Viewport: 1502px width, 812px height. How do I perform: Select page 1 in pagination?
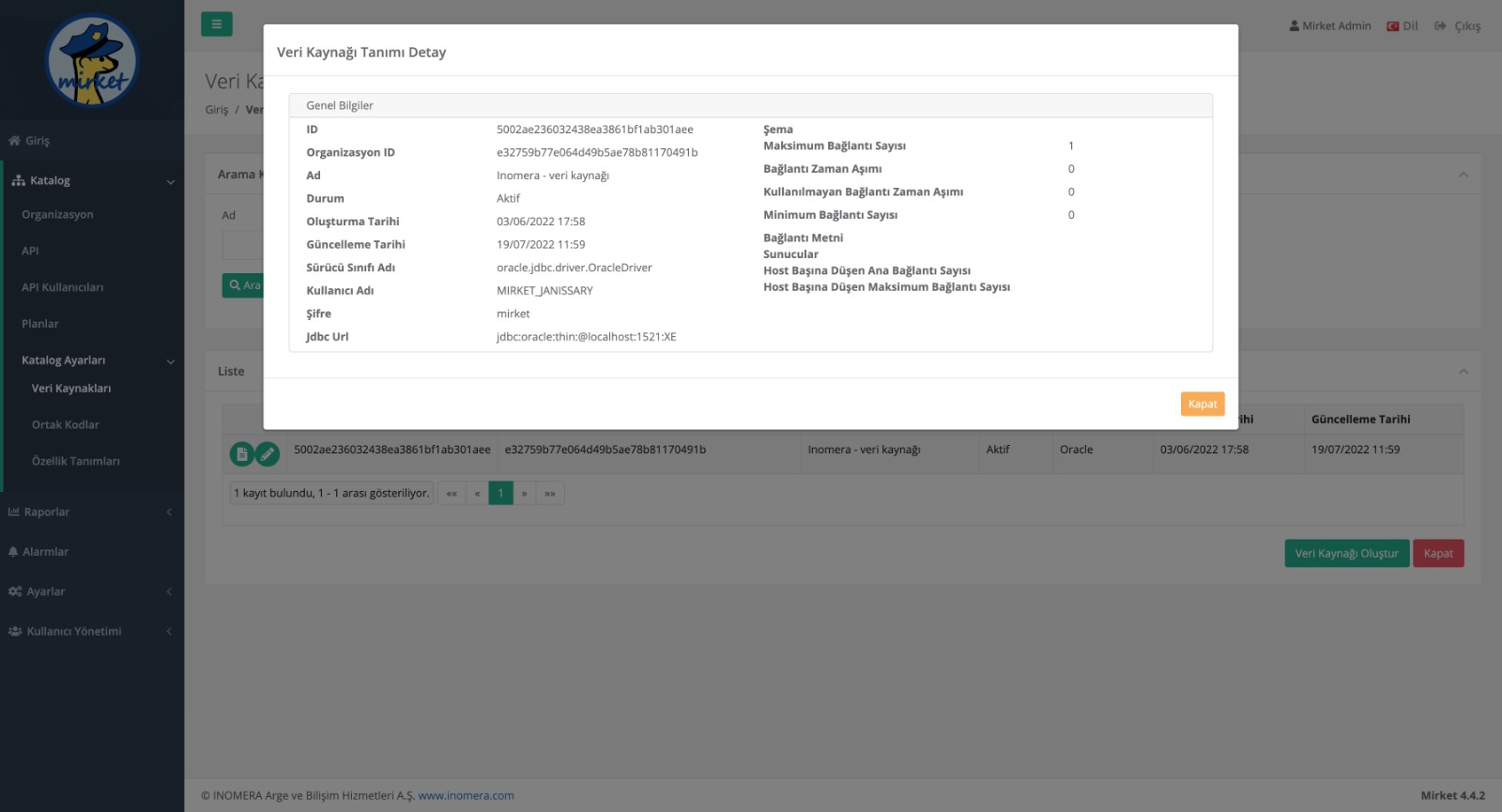click(500, 494)
